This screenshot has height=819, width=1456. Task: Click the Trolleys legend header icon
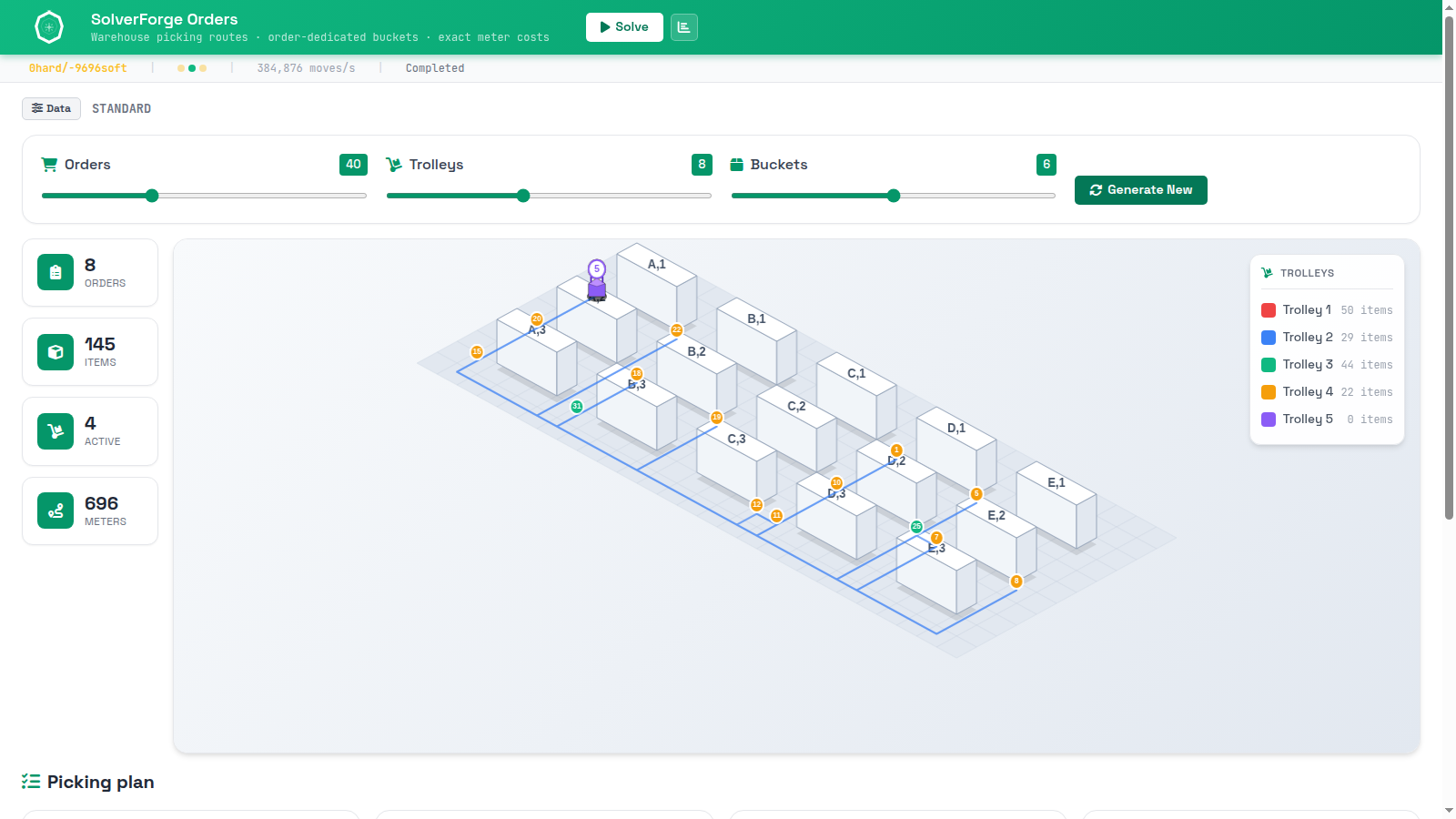tap(1267, 273)
